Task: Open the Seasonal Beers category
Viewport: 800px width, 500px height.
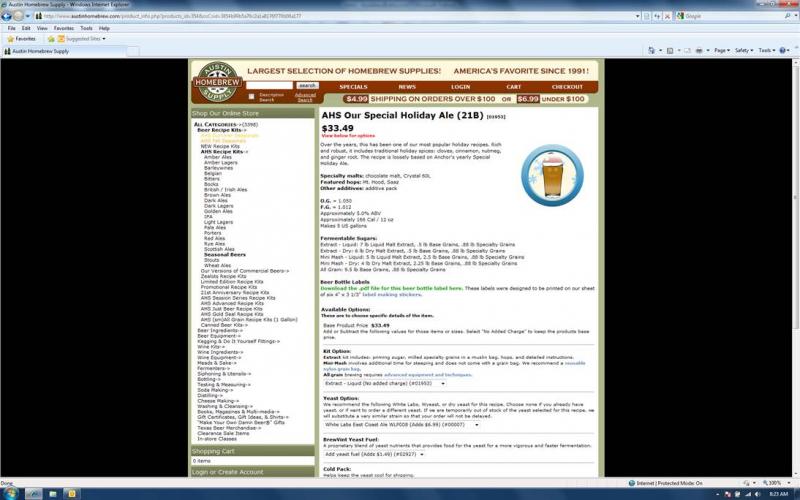Action: (224, 255)
